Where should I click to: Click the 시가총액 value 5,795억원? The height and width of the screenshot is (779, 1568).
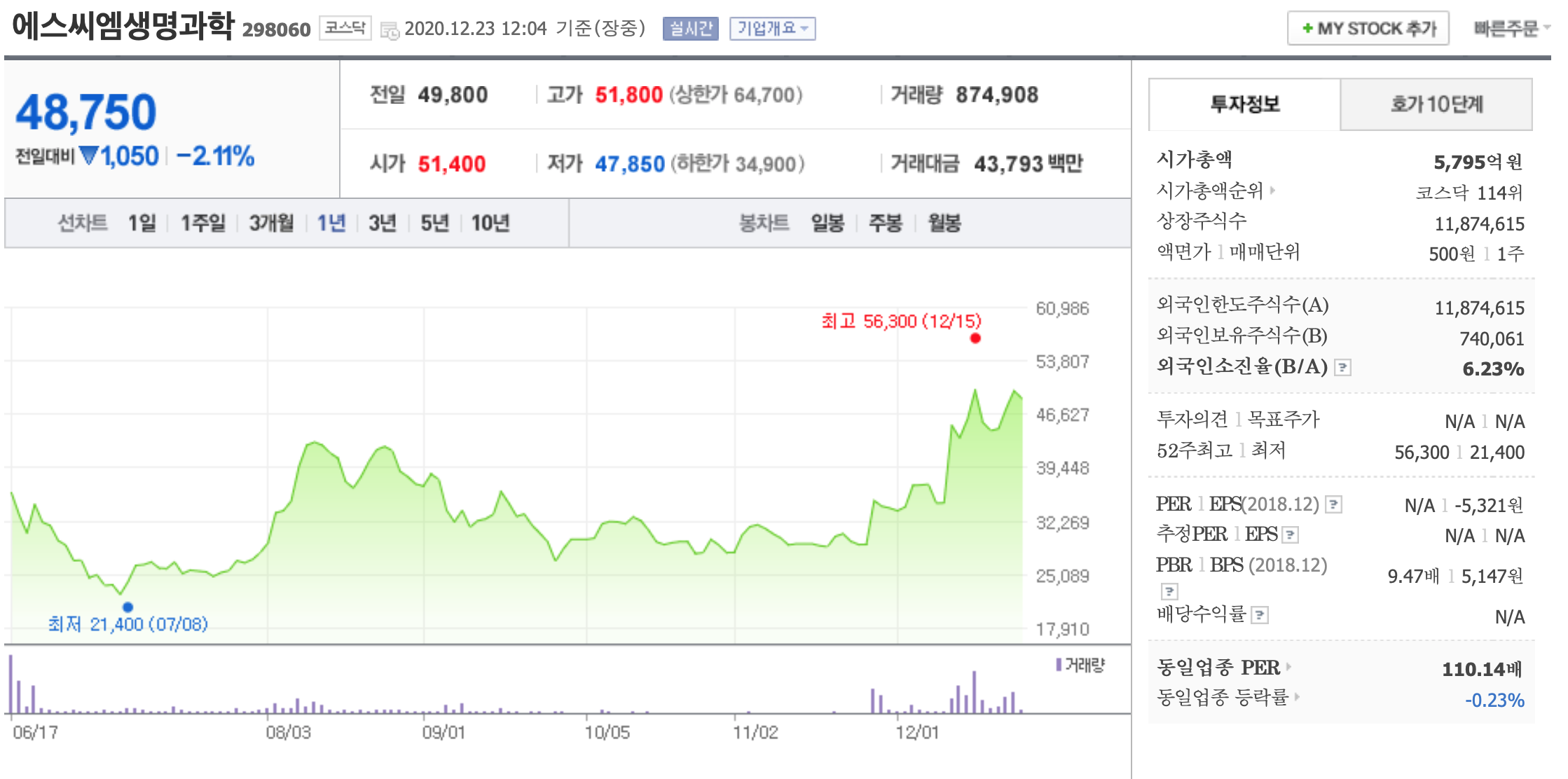click(1478, 162)
